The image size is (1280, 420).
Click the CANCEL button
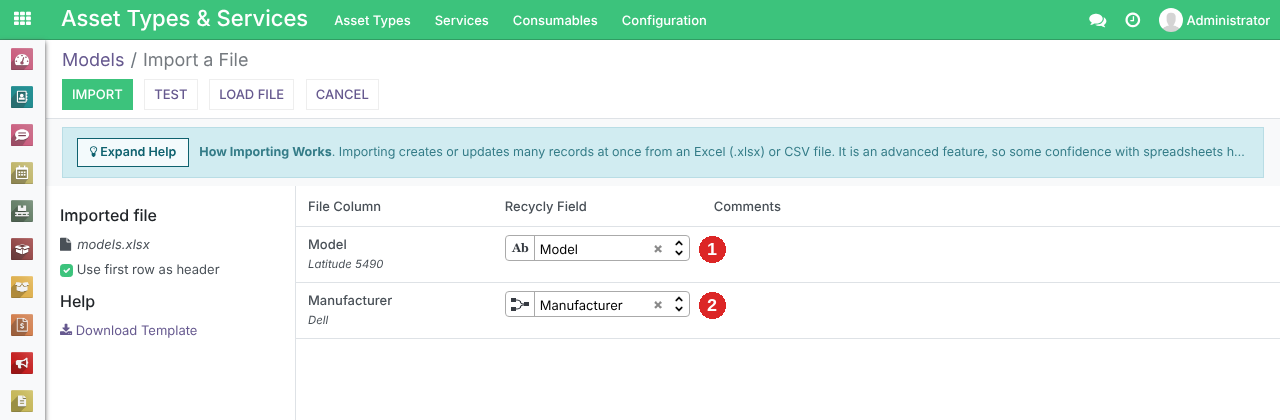click(x=342, y=95)
